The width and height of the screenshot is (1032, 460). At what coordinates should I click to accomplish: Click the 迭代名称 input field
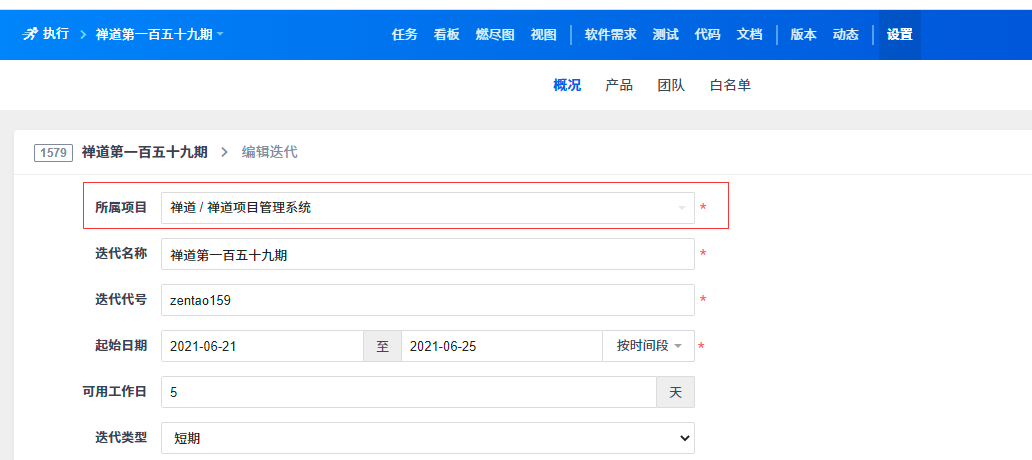(x=428, y=254)
